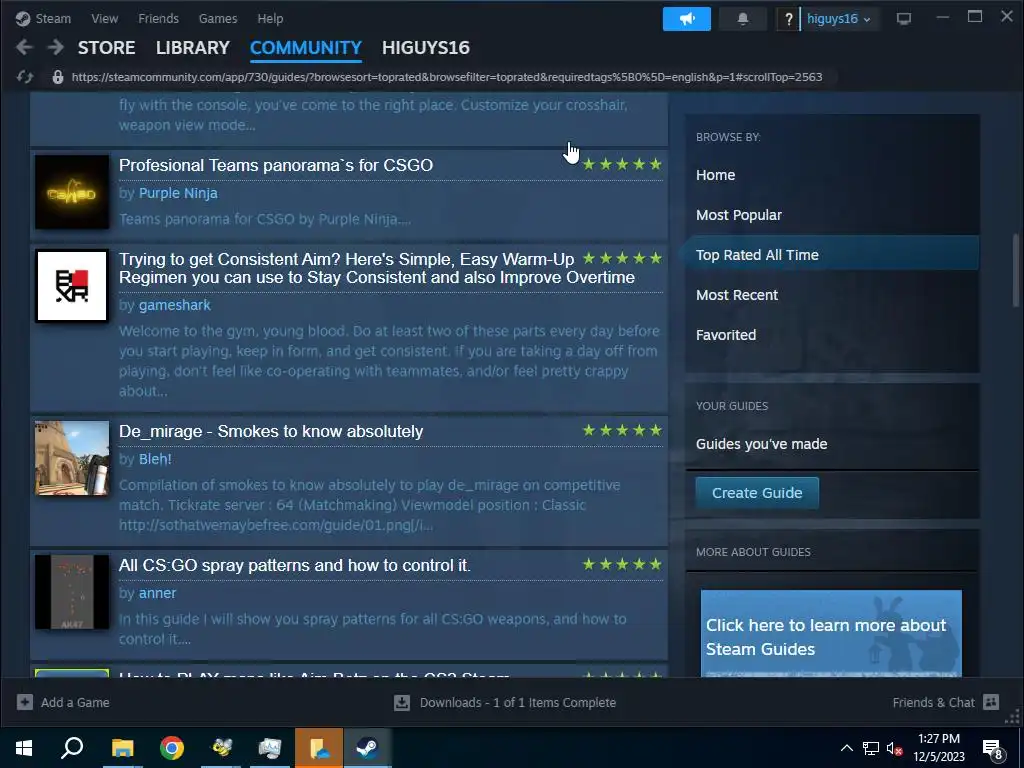The image size is (1024, 768).
Task: Open the Steam menu
Action: [x=53, y=18]
